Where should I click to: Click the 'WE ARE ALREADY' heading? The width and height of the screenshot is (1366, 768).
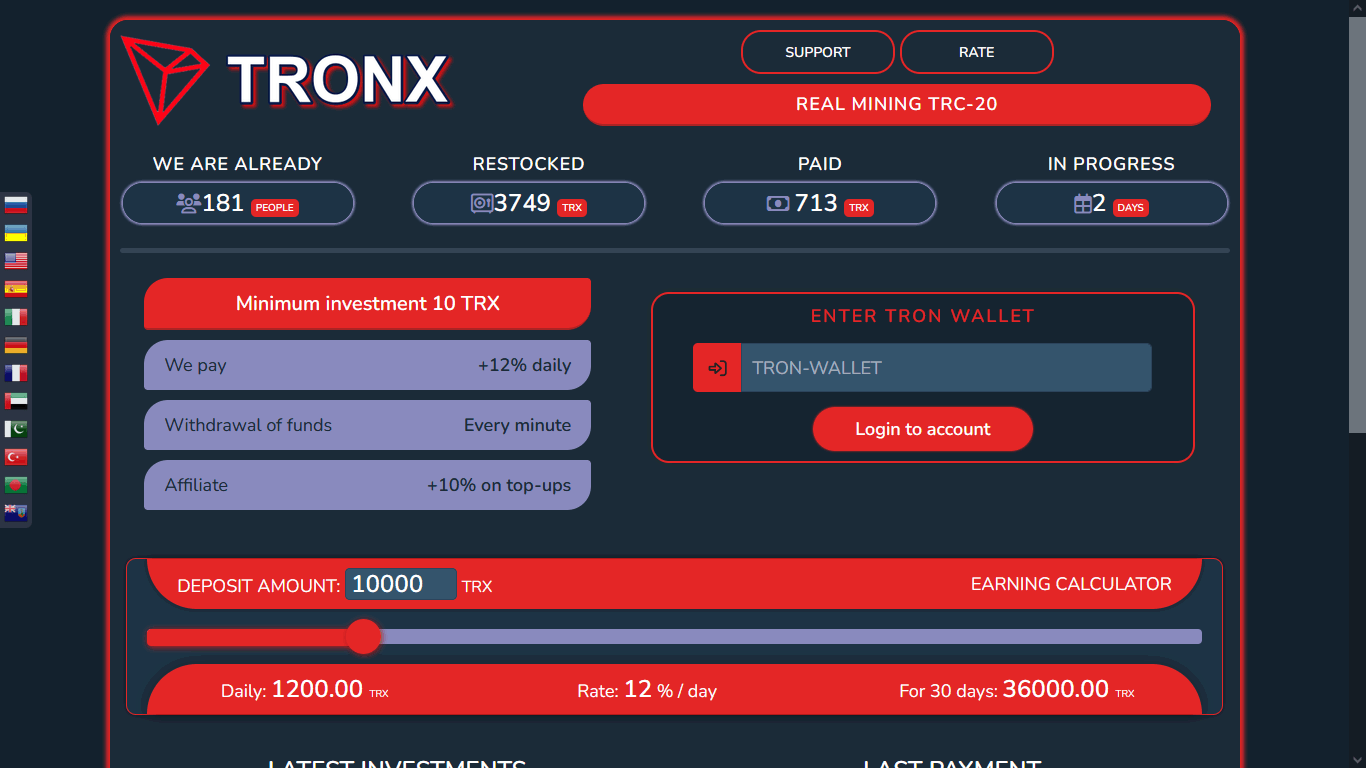237,164
